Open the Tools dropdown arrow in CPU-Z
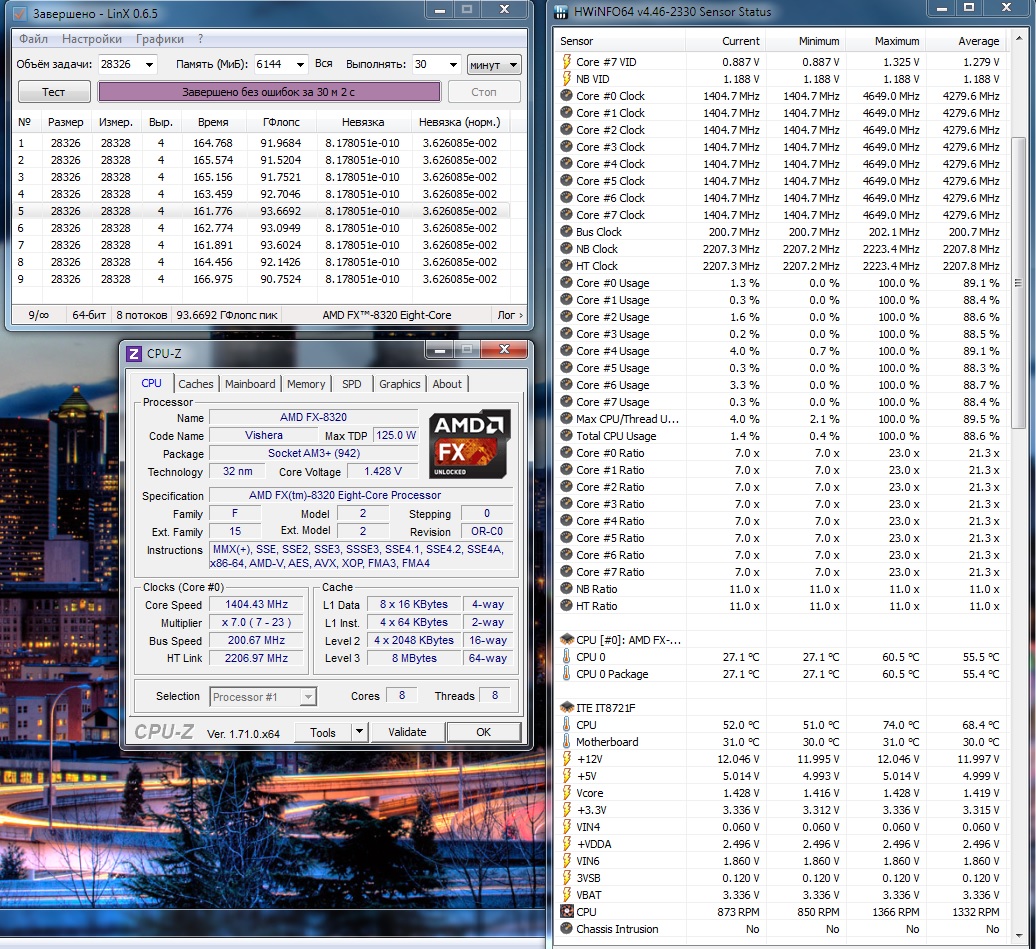The image size is (1036, 949). 360,732
